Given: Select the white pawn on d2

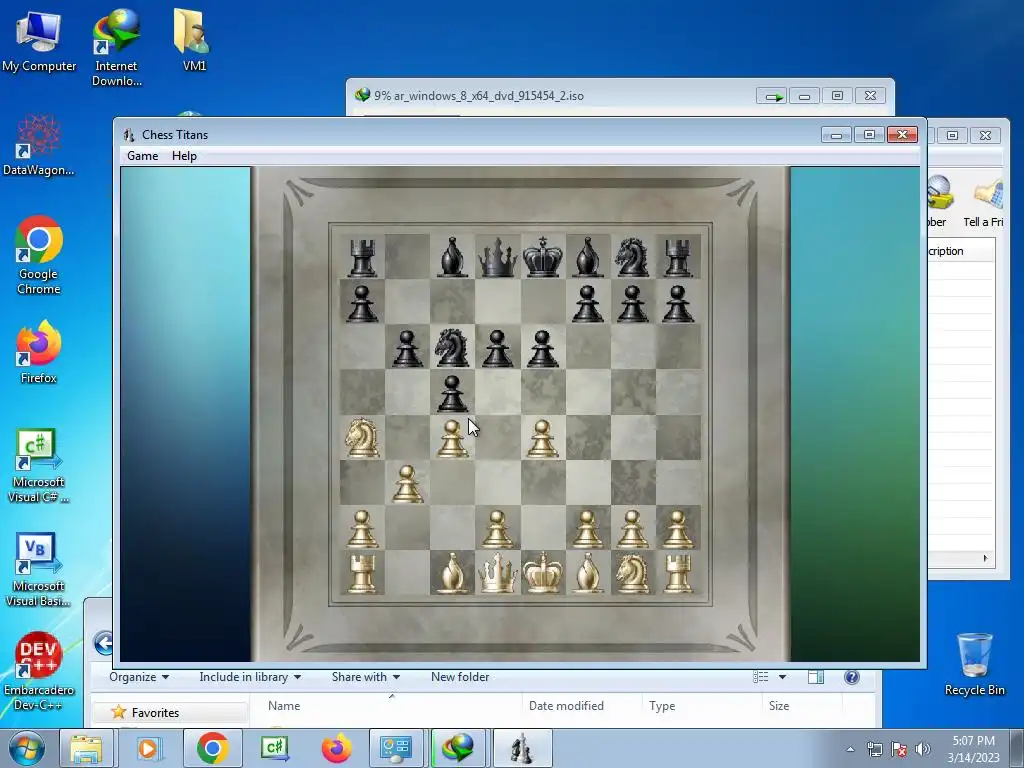Looking at the screenshot, I should pos(497,528).
